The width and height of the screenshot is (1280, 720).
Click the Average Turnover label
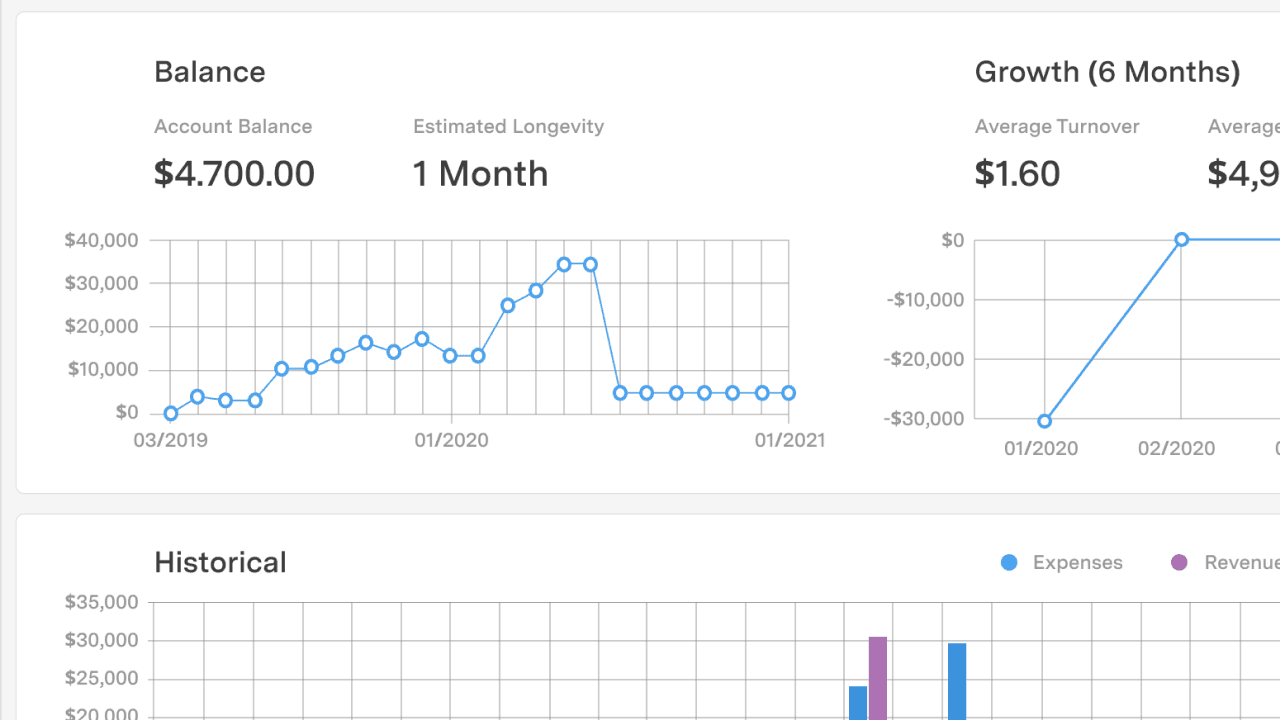point(1057,127)
